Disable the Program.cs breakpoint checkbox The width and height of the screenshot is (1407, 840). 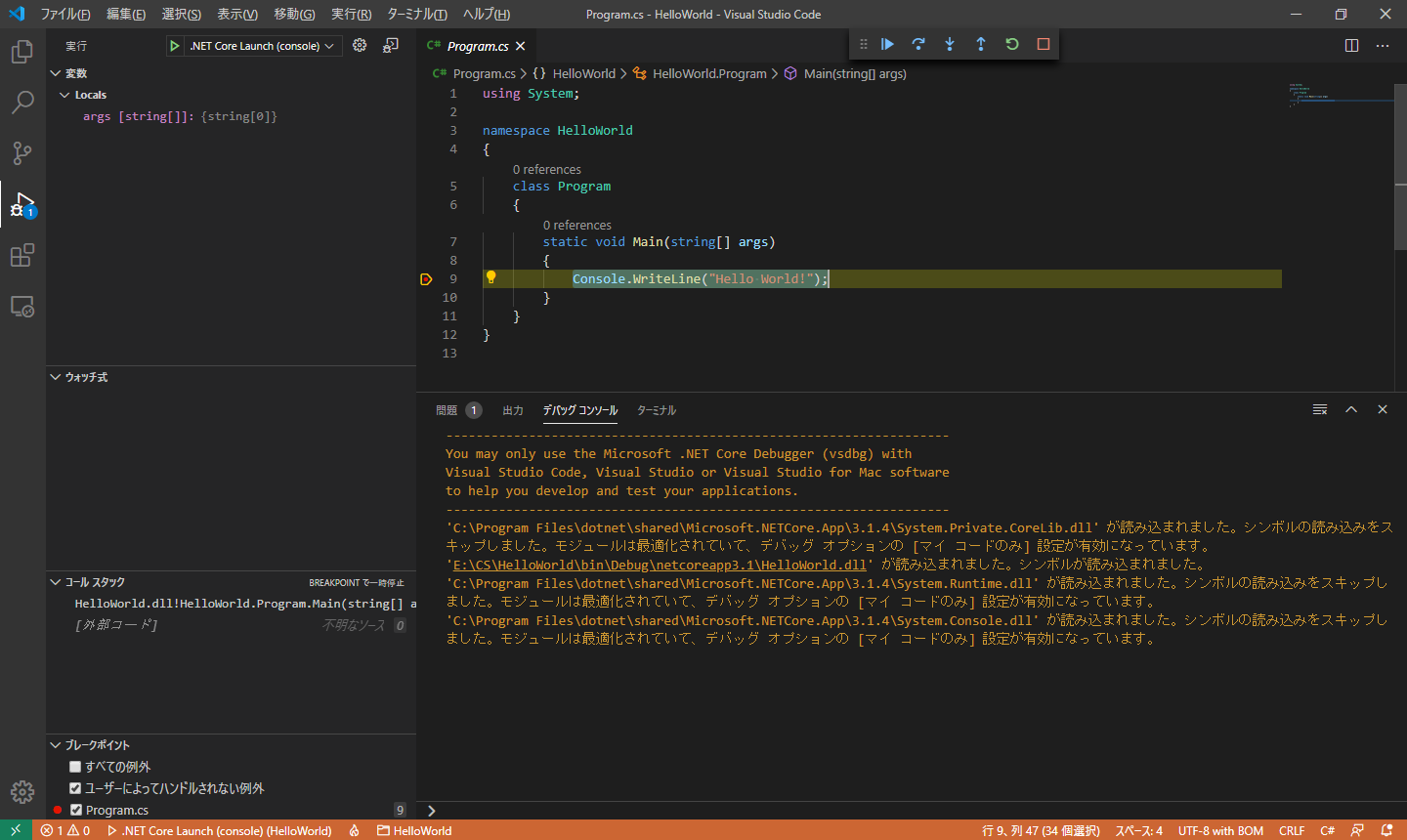click(76, 810)
